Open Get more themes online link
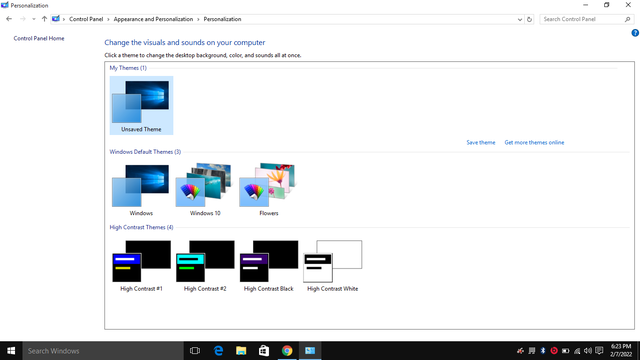 [534, 142]
